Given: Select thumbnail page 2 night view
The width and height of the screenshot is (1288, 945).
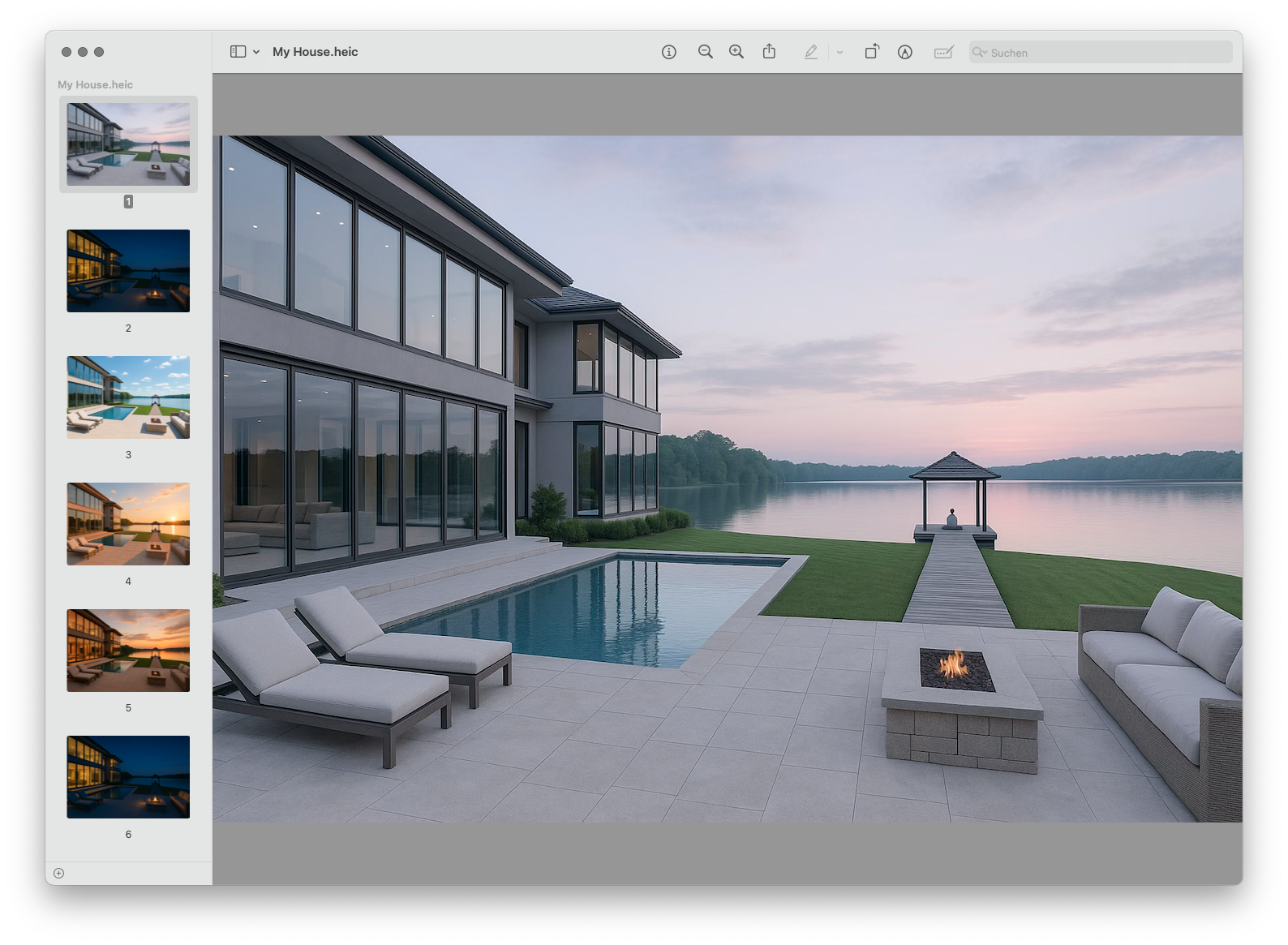Looking at the screenshot, I should pos(128,271).
